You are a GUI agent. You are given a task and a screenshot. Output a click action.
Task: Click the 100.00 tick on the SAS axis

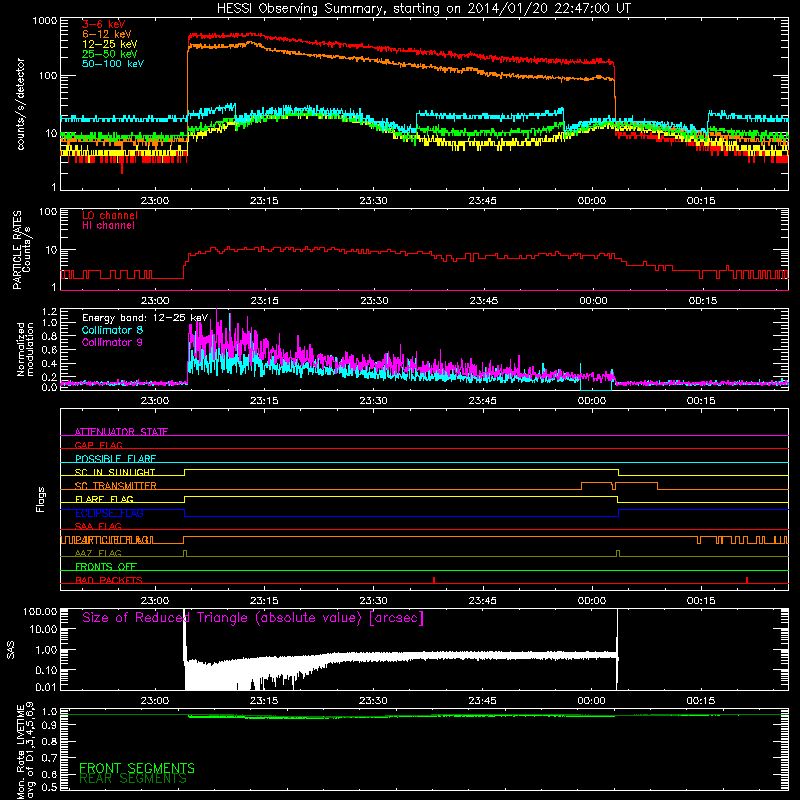(40, 611)
